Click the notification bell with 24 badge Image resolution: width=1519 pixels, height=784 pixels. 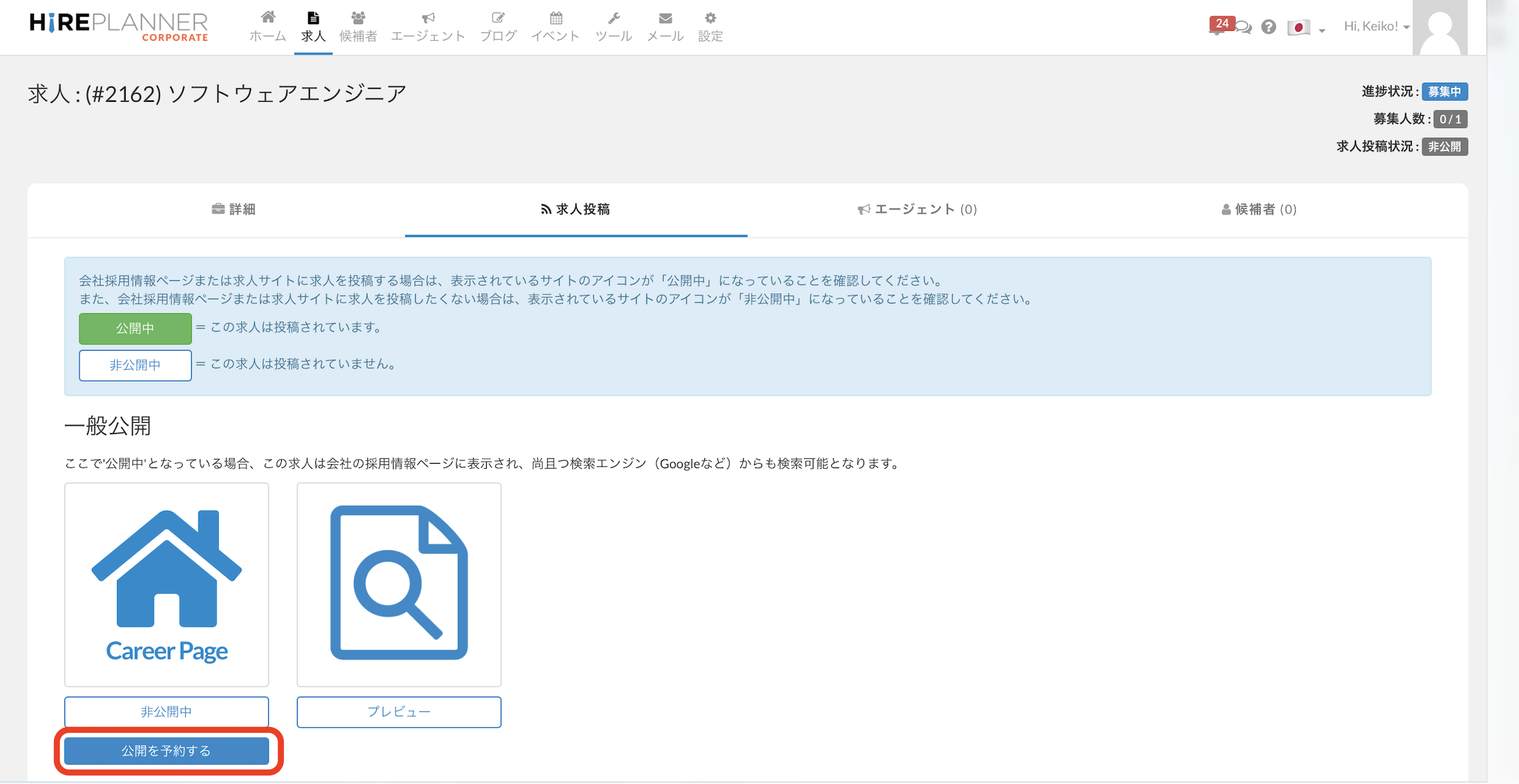pyautogui.click(x=1217, y=26)
